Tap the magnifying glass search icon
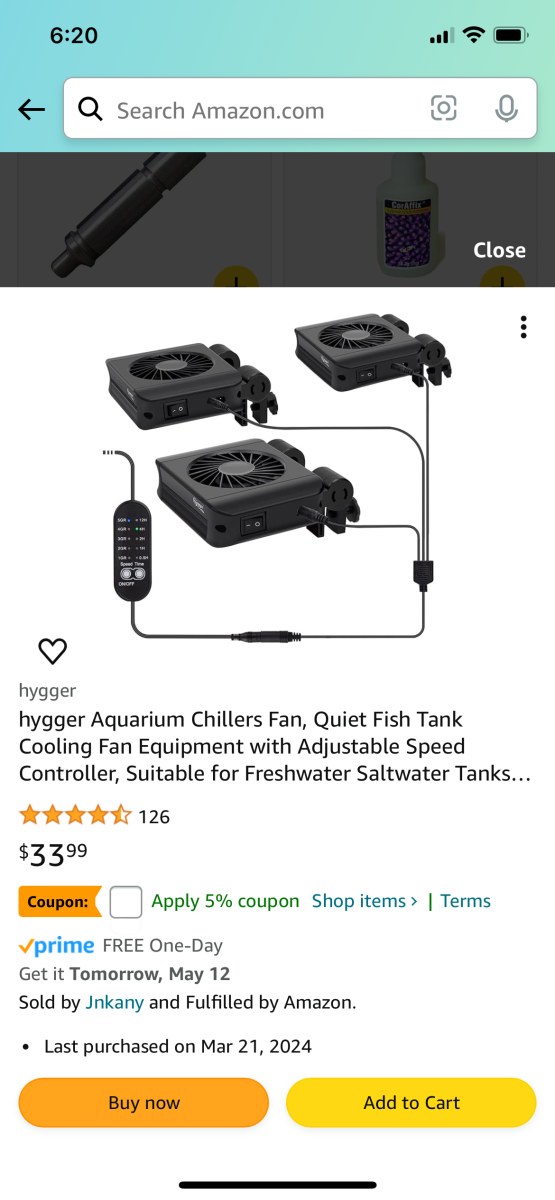This screenshot has height=1200, width=555. point(91,109)
